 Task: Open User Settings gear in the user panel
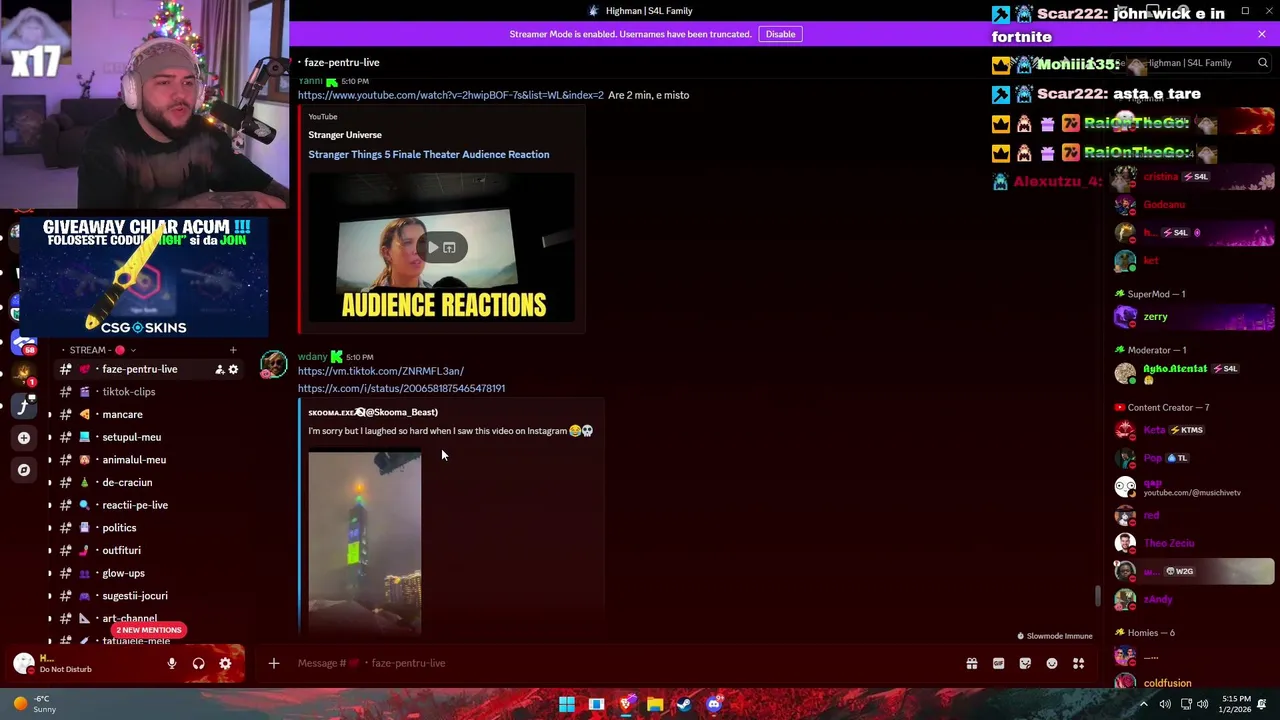[225, 663]
